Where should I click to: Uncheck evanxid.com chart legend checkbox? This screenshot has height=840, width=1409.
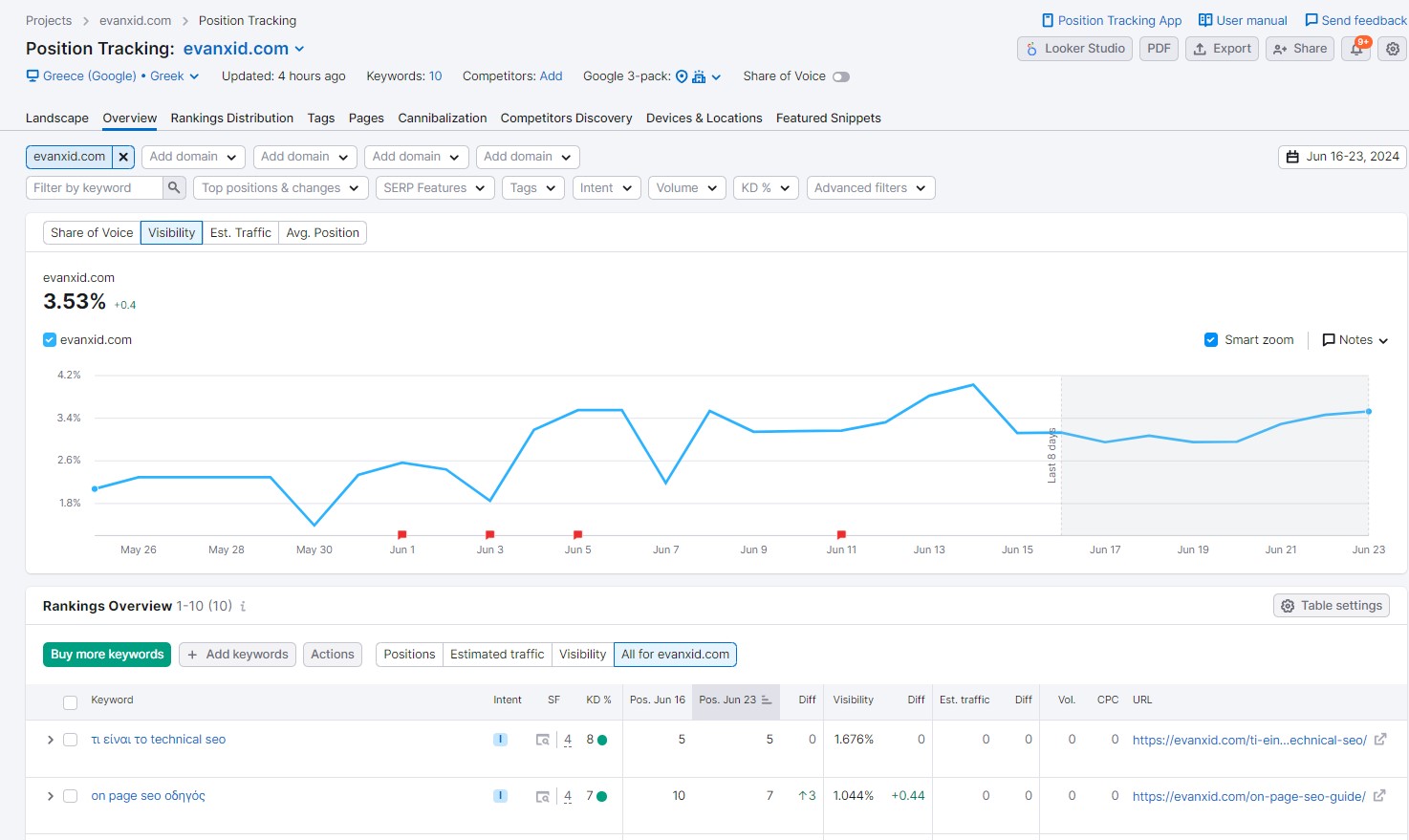point(50,340)
